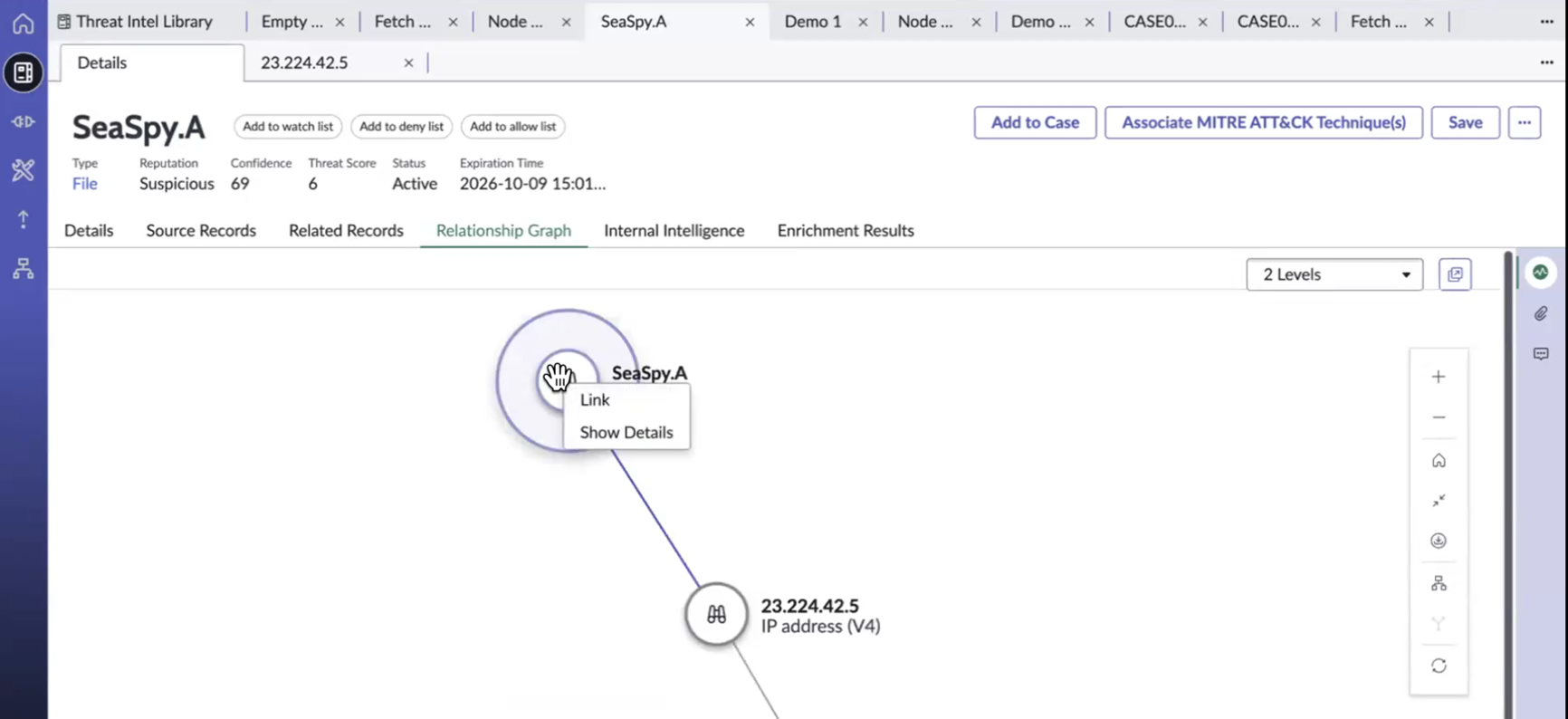
Task: Open the green activity icon in right panel
Action: coord(1541,273)
